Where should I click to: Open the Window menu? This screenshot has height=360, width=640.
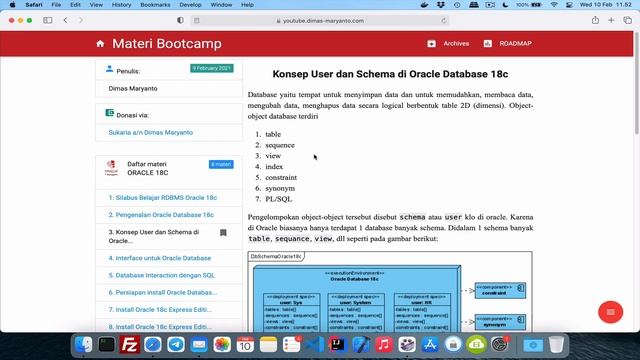coord(221,5)
